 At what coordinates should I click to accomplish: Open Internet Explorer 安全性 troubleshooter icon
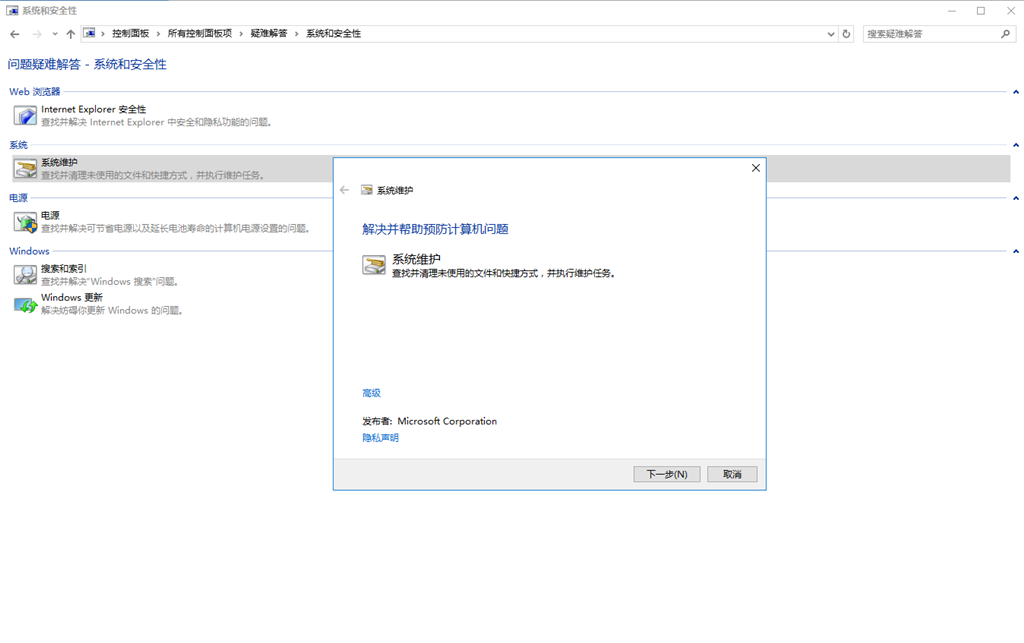[x=25, y=116]
